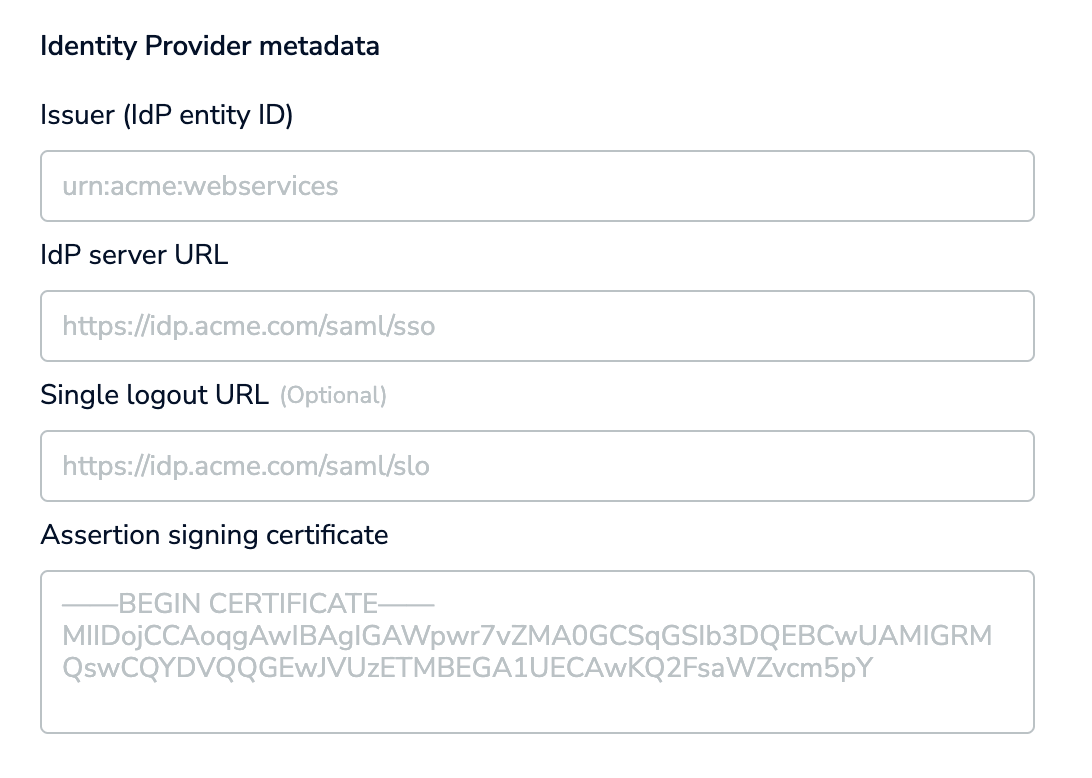Click the "Assertion signing certificate" label
1092x778 pixels.
pyautogui.click(x=214, y=535)
